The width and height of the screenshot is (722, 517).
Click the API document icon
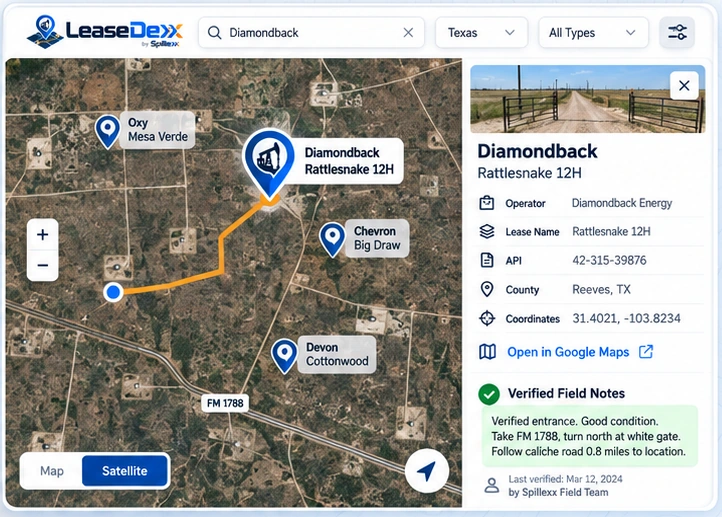point(487,260)
